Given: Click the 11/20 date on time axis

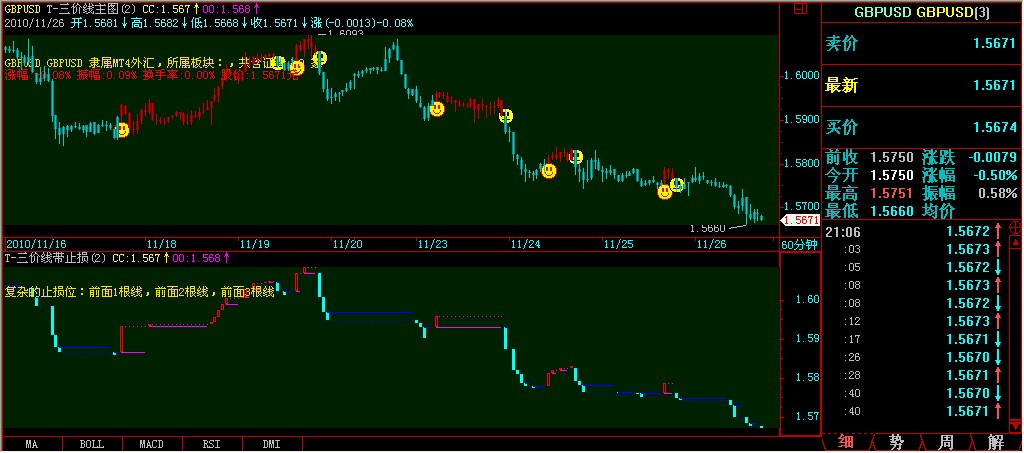Looking at the screenshot, I should click(x=347, y=244).
